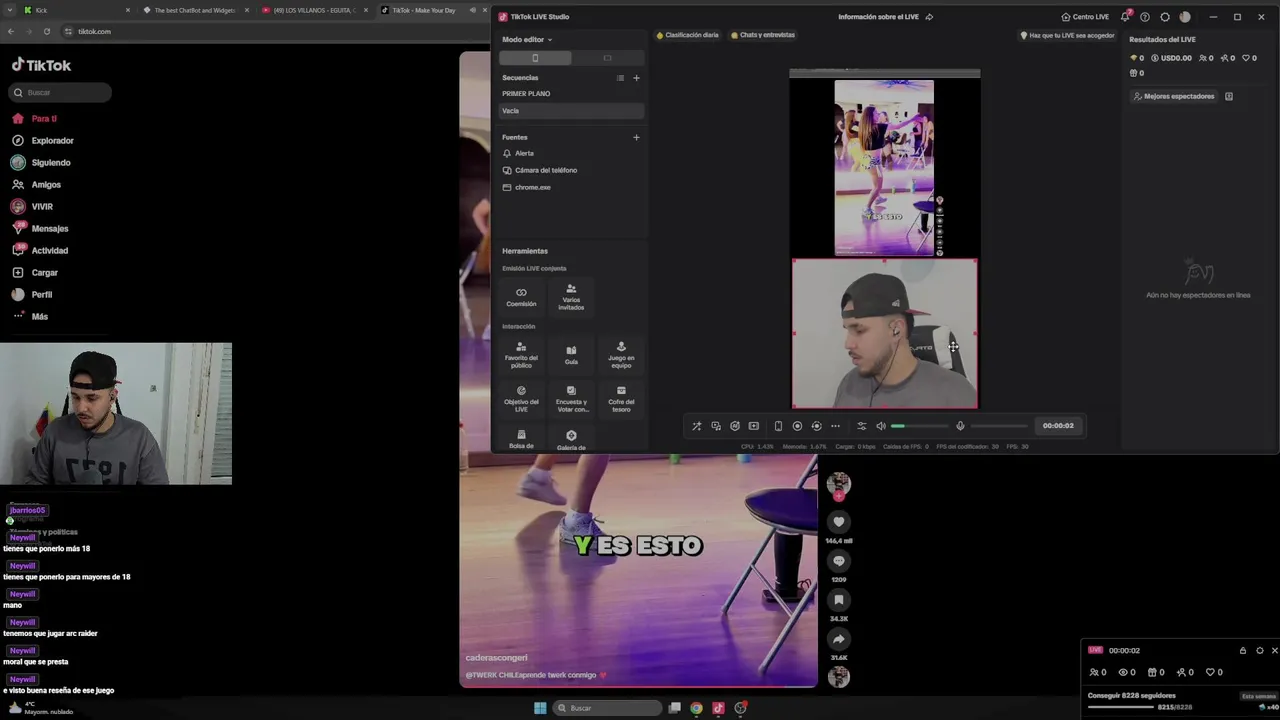Open comments on the TikTok video
The image size is (1280, 720).
click(x=839, y=561)
